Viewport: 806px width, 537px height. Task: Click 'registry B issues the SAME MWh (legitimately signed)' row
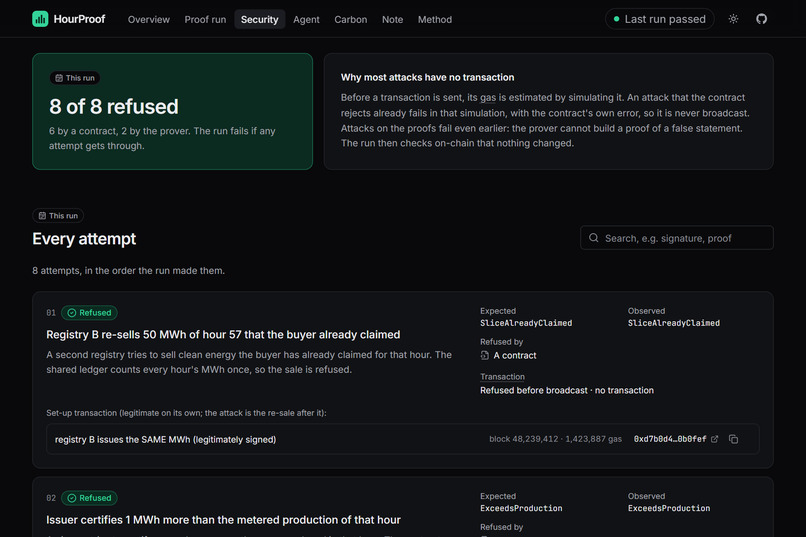tap(402, 439)
